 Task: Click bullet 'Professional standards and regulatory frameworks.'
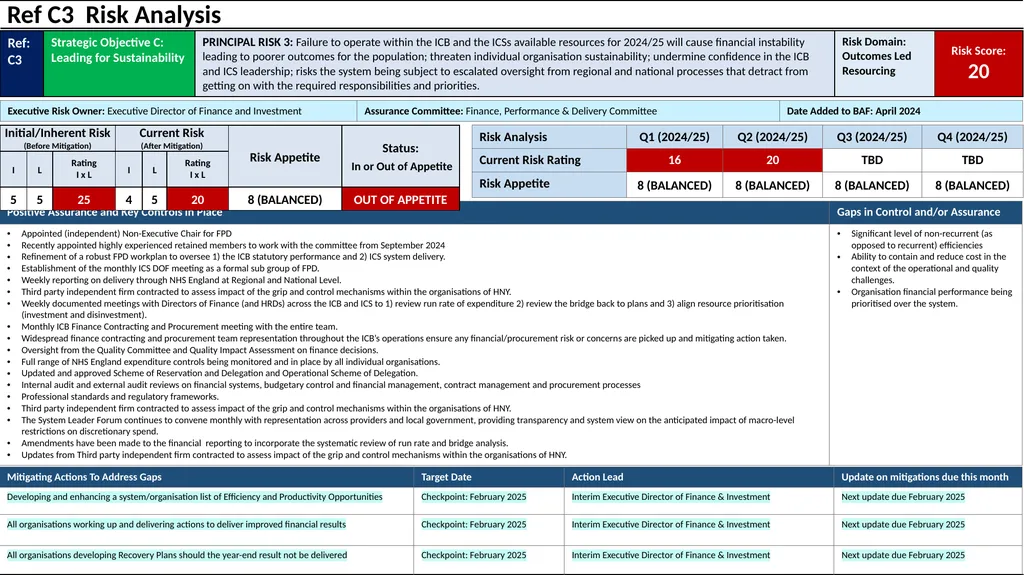tap(120, 397)
